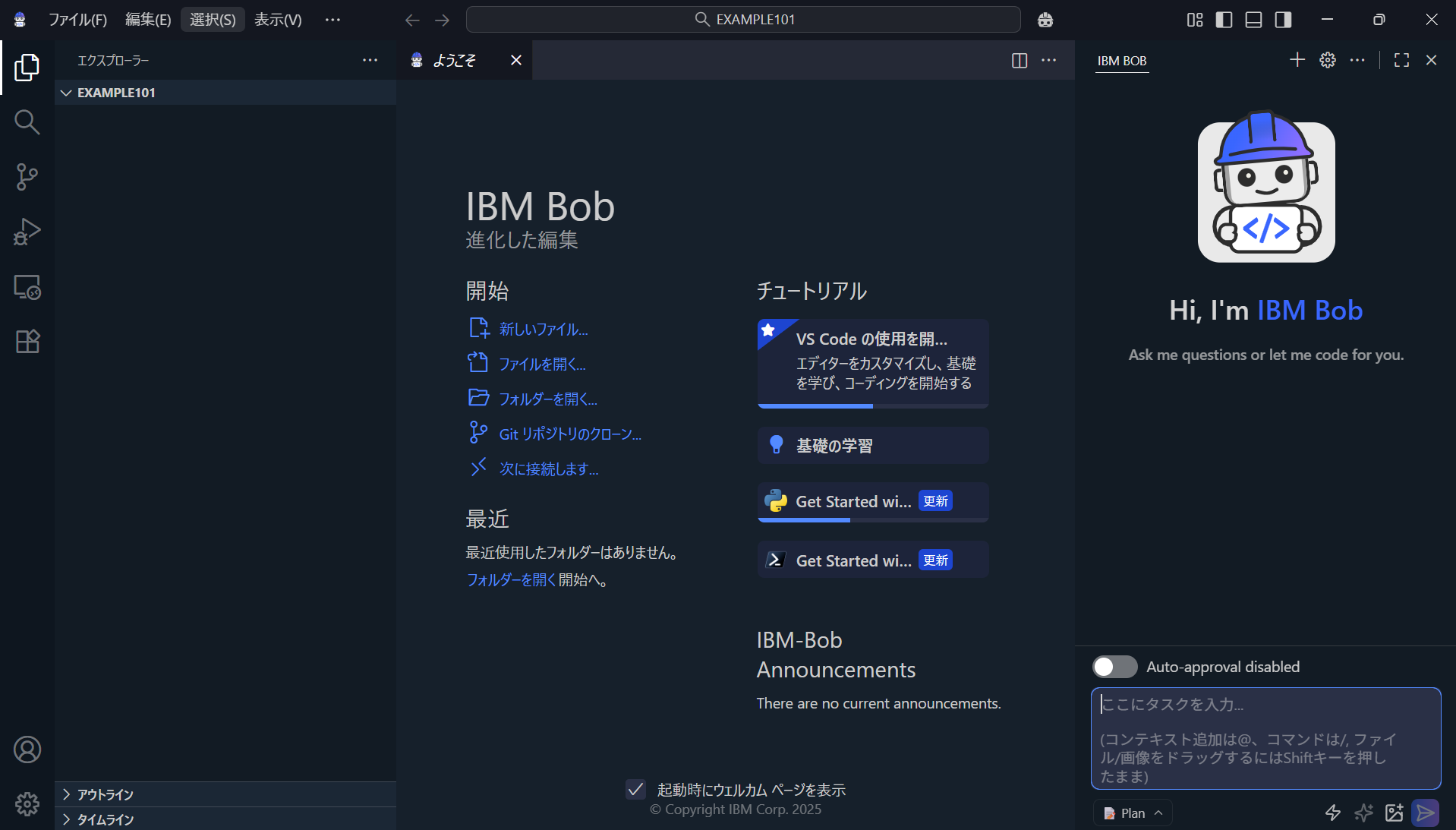This screenshot has height=830, width=1456.
Task: Switch to the ようこそ tab
Action: pyautogui.click(x=454, y=60)
